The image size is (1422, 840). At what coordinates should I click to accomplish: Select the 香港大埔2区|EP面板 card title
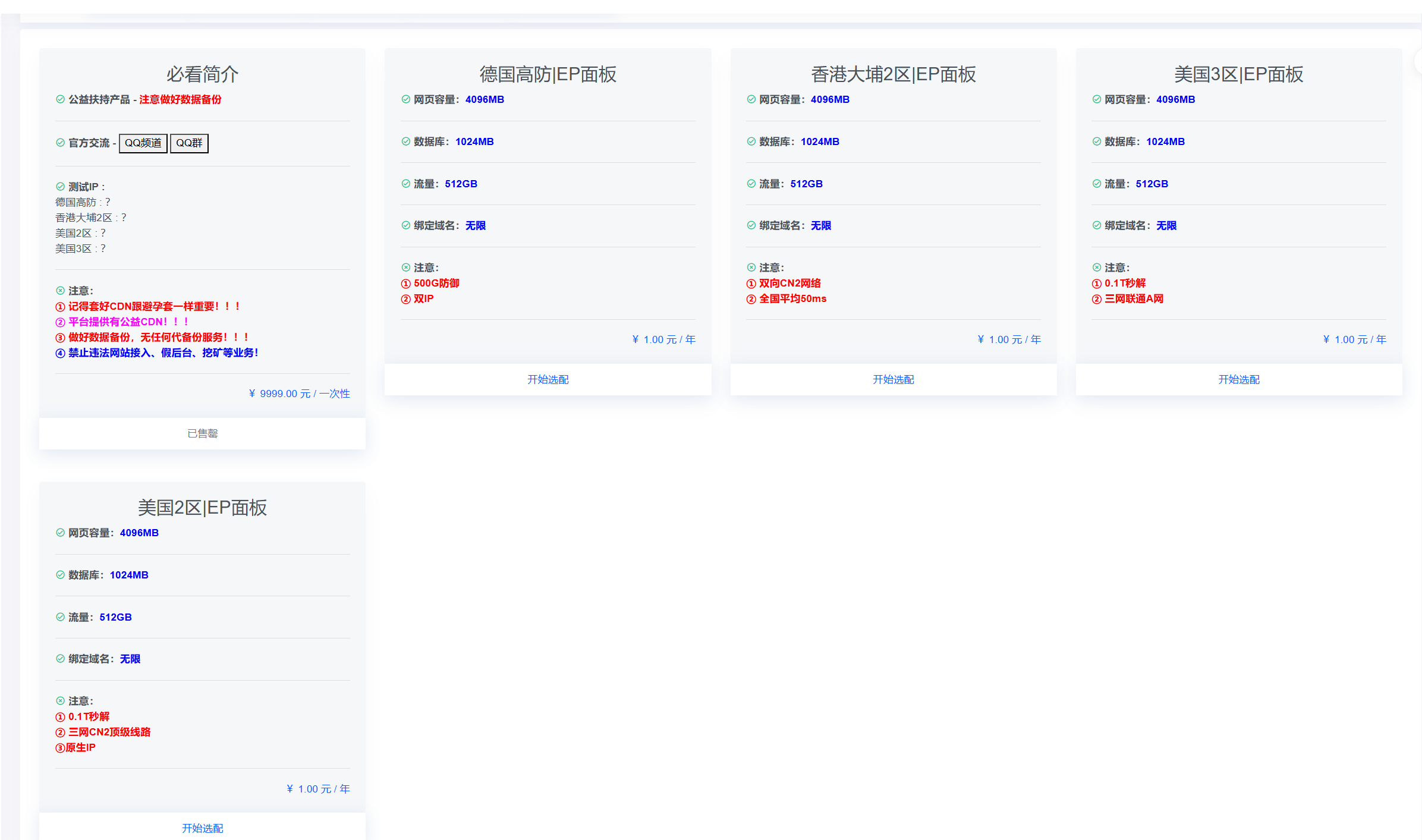click(893, 74)
